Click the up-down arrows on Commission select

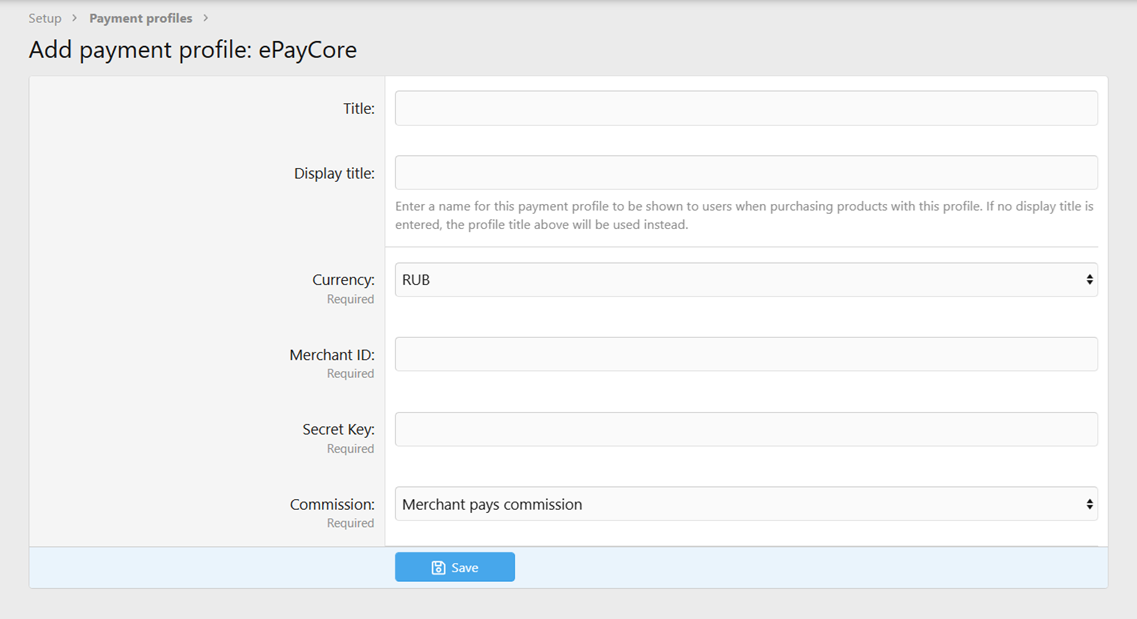(x=1089, y=505)
